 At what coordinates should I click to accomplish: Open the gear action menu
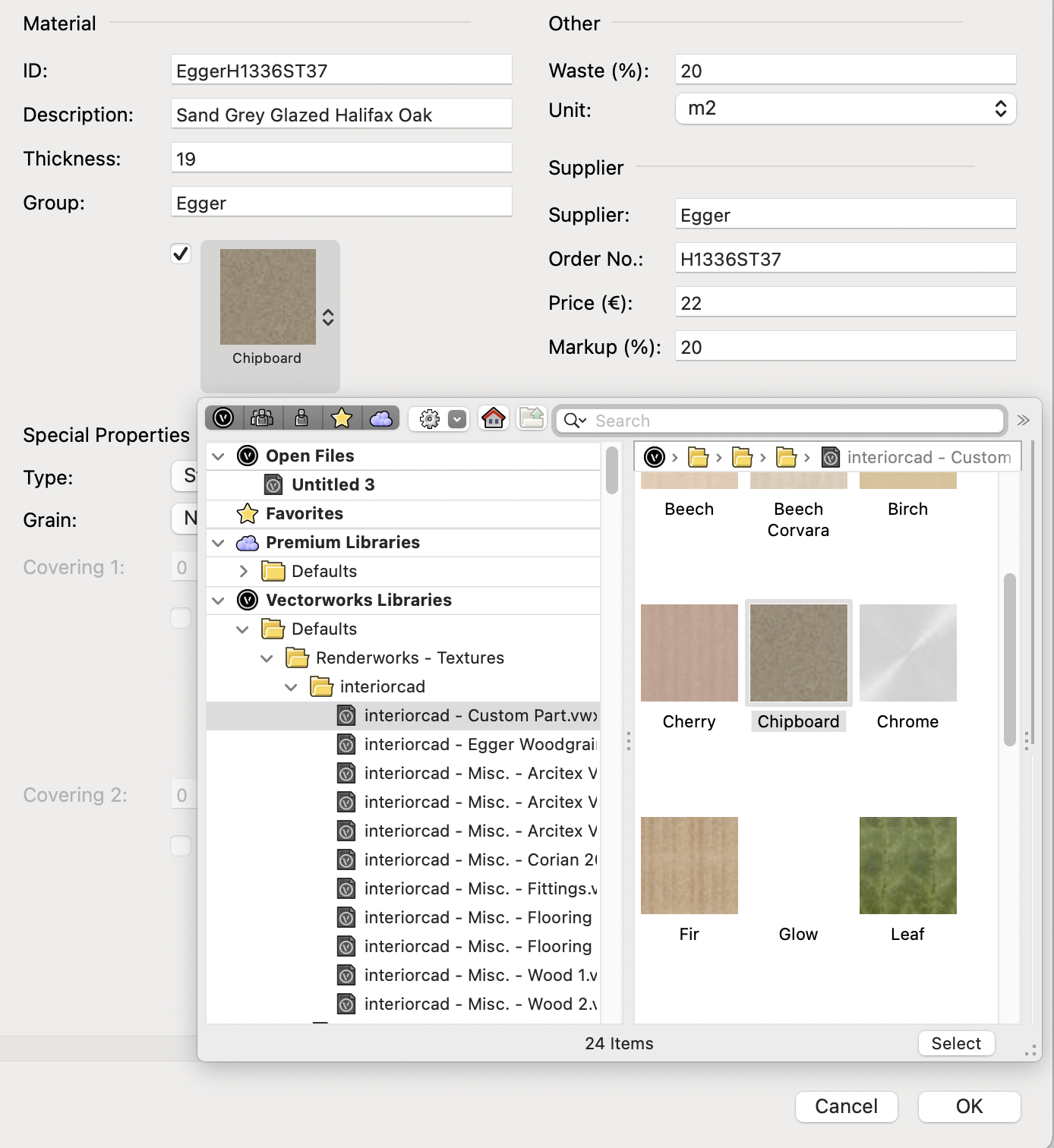438,419
